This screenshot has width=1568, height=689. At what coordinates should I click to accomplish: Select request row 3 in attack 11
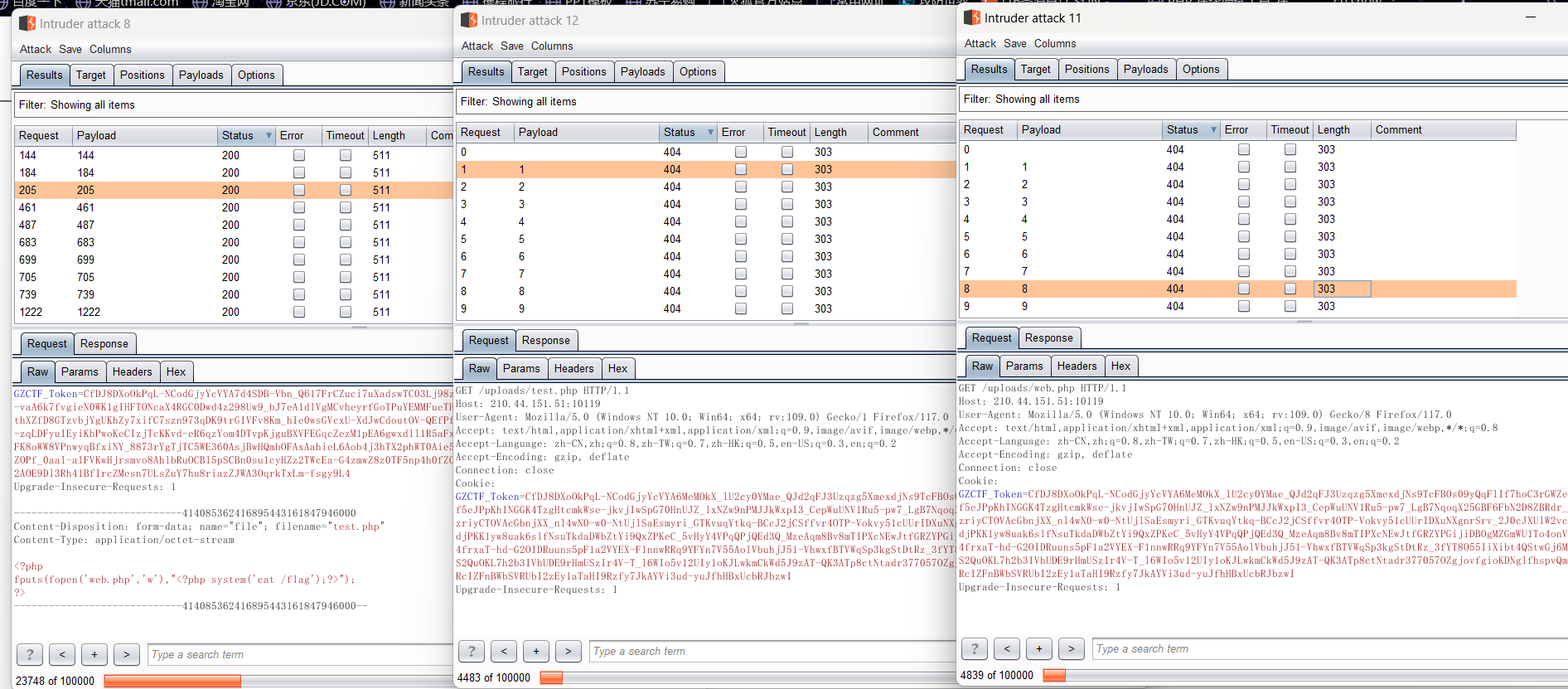coord(1238,201)
